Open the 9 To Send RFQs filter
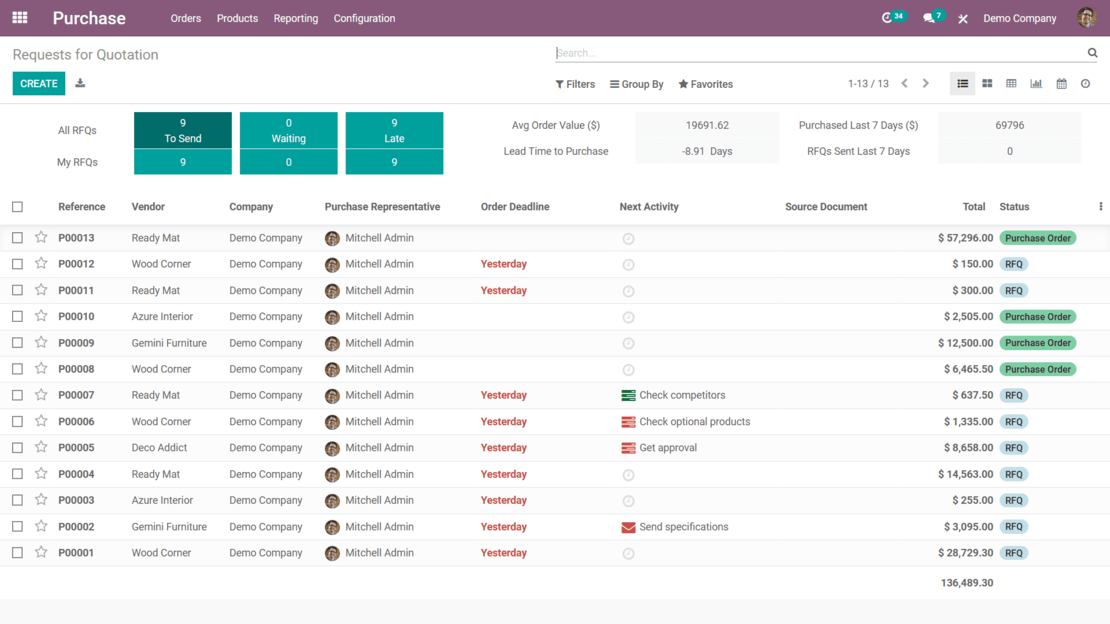Viewport: 1110px width, 624px height. (182, 128)
